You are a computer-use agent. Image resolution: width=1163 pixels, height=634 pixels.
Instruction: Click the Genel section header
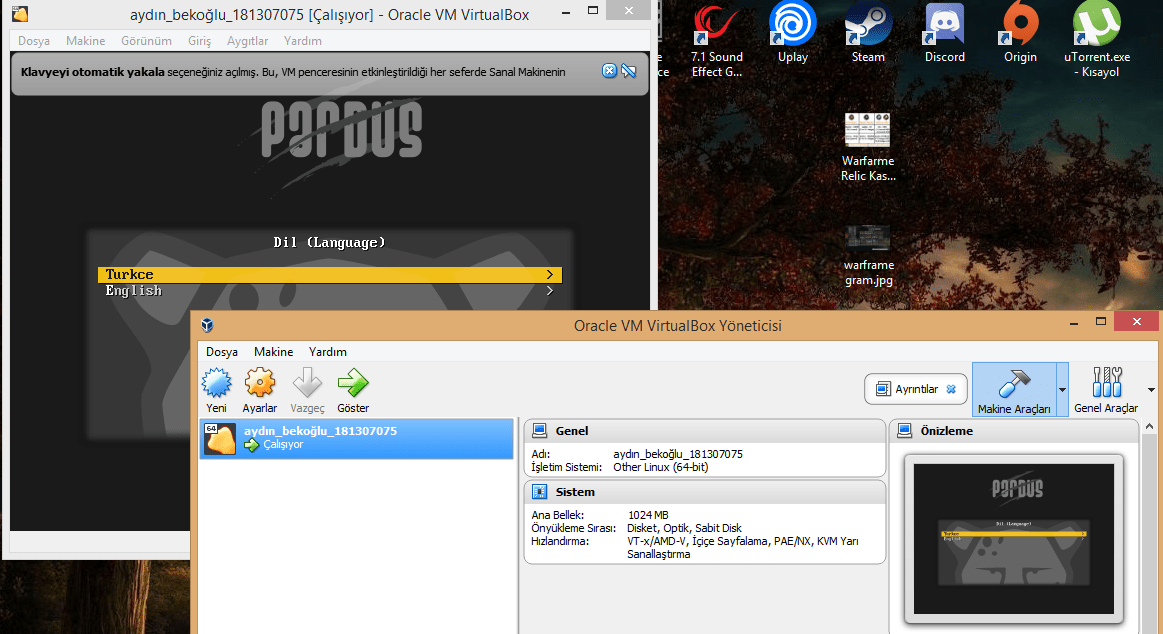[705, 431]
